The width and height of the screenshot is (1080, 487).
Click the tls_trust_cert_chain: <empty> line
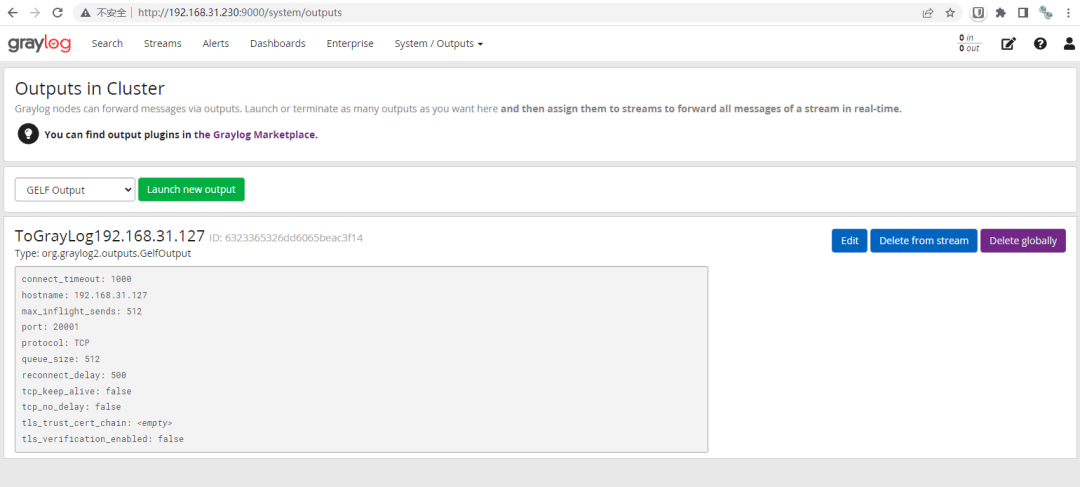[97, 423]
